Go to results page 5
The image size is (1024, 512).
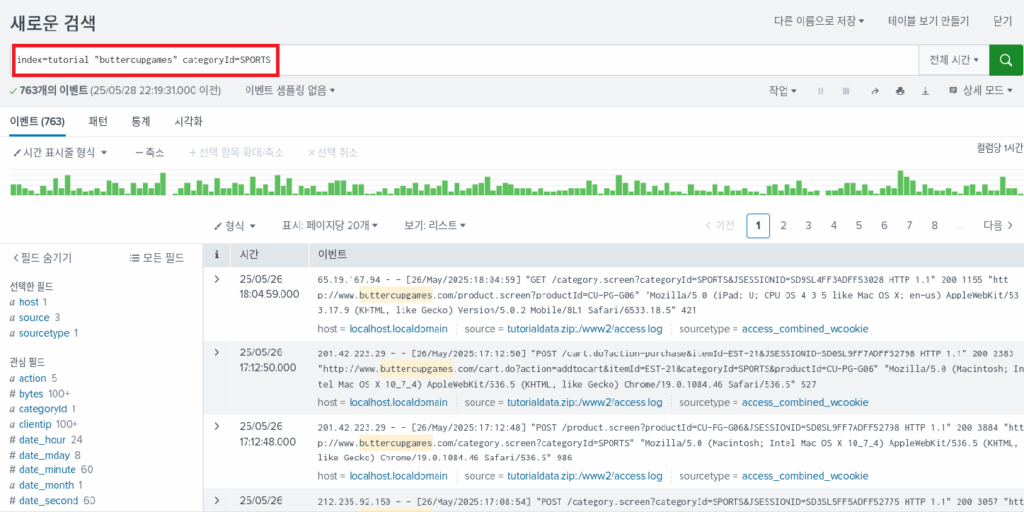(859, 225)
